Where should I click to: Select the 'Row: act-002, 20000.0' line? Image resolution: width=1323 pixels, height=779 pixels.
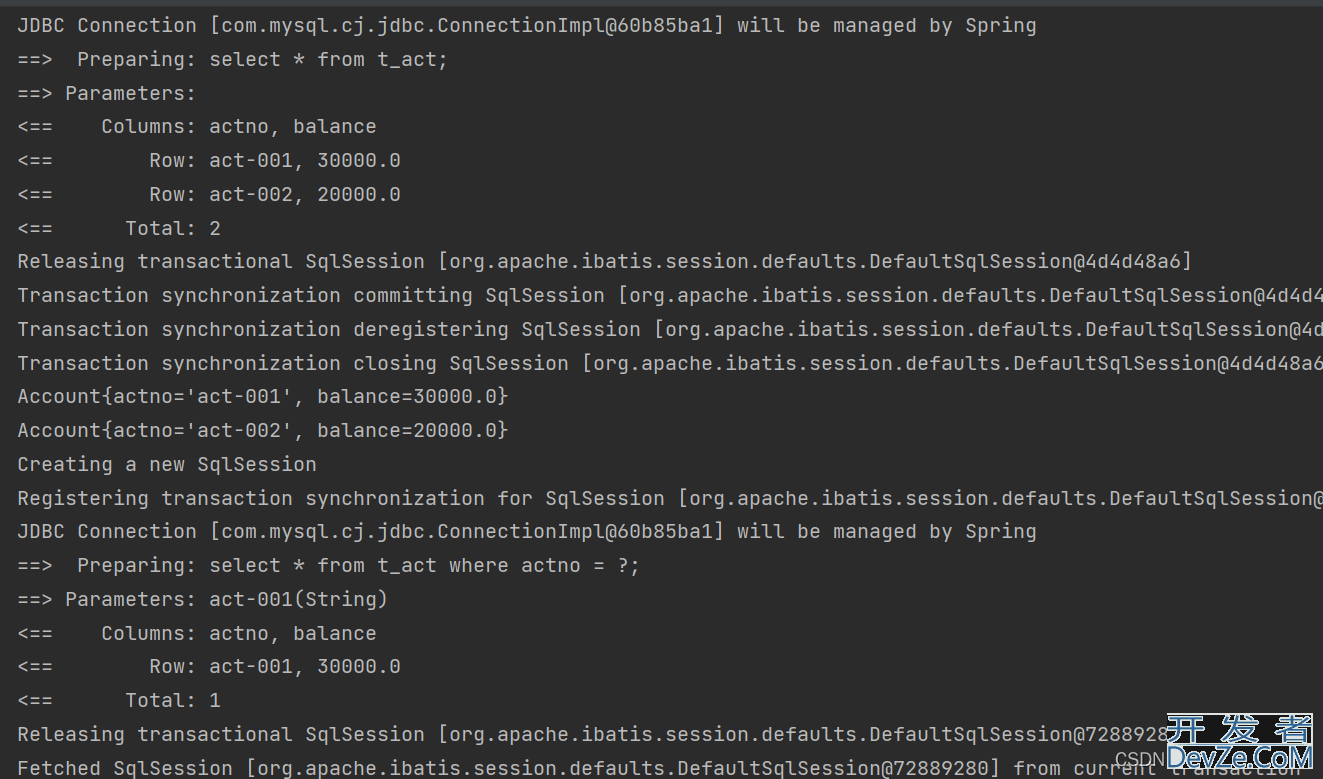[209, 194]
